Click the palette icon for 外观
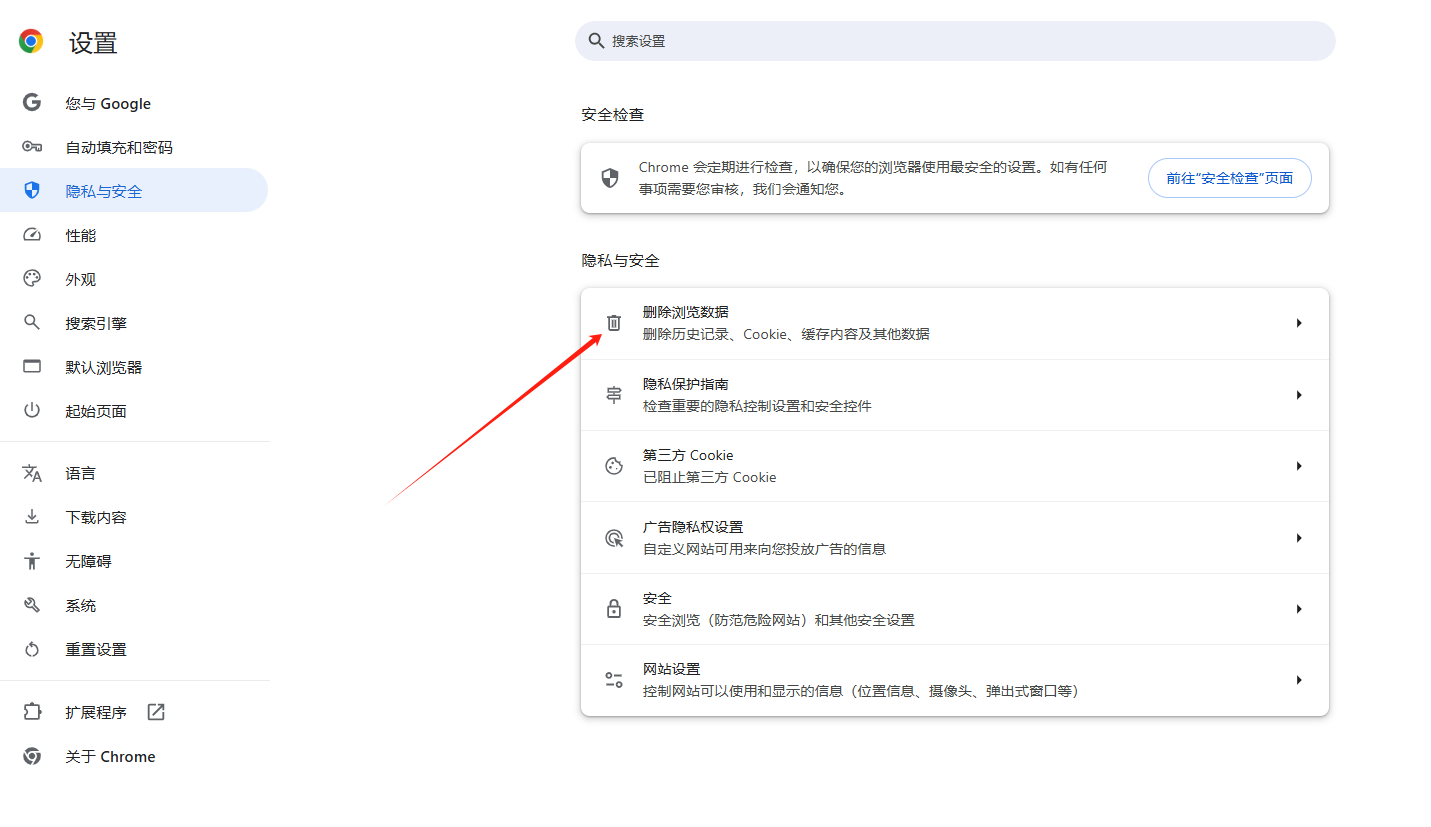The image size is (1431, 827). pos(32,279)
